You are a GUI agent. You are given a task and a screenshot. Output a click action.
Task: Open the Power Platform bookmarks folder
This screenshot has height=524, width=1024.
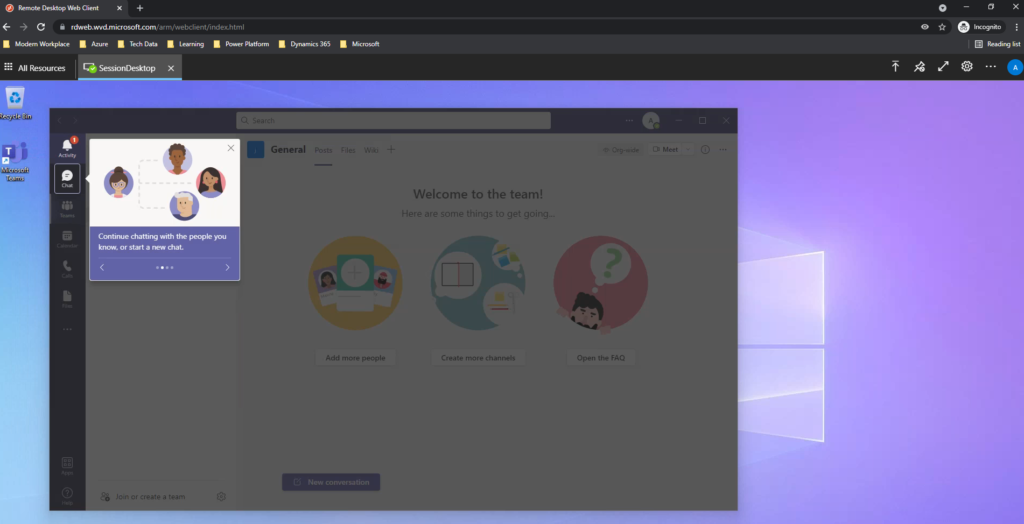[241, 44]
